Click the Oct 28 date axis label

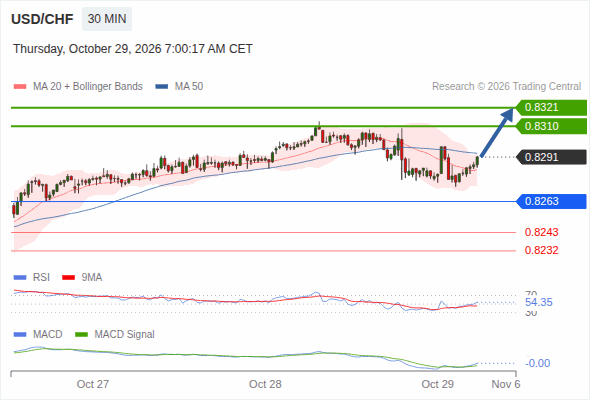pyautogui.click(x=265, y=384)
